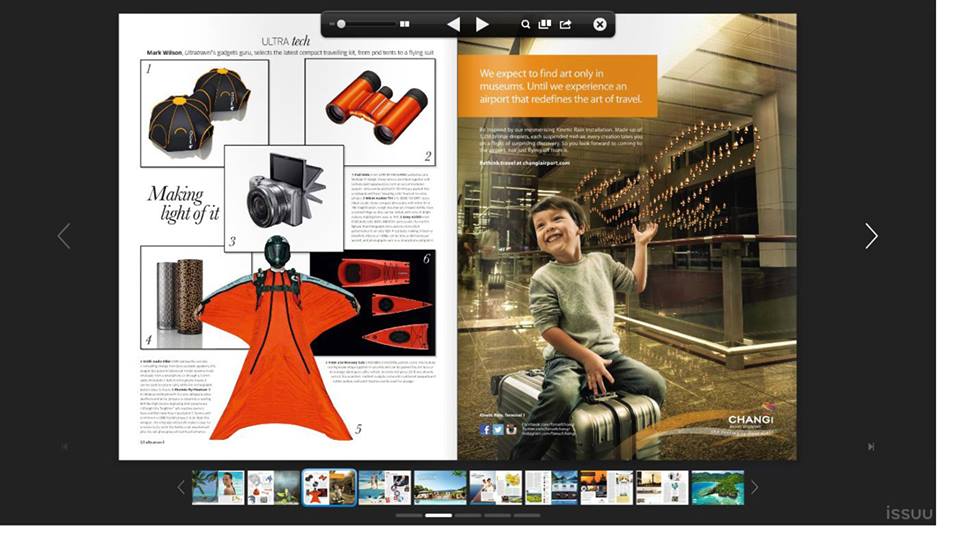Select the last grey pager indicator bar
Screen dimensions: 960x534
click(527, 516)
